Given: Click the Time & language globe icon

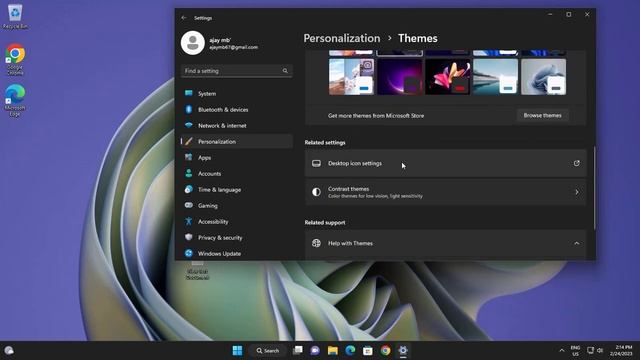Looking at the screenshot, I should point(189,189).
